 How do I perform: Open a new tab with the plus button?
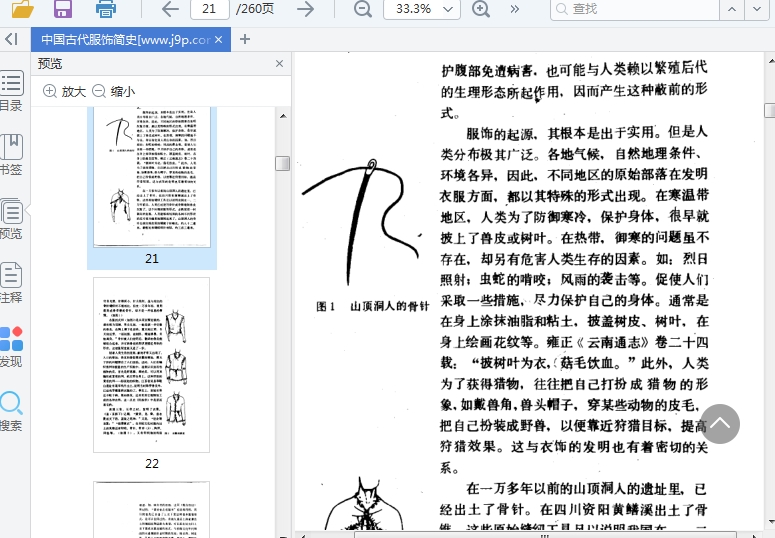click(245, 39)
